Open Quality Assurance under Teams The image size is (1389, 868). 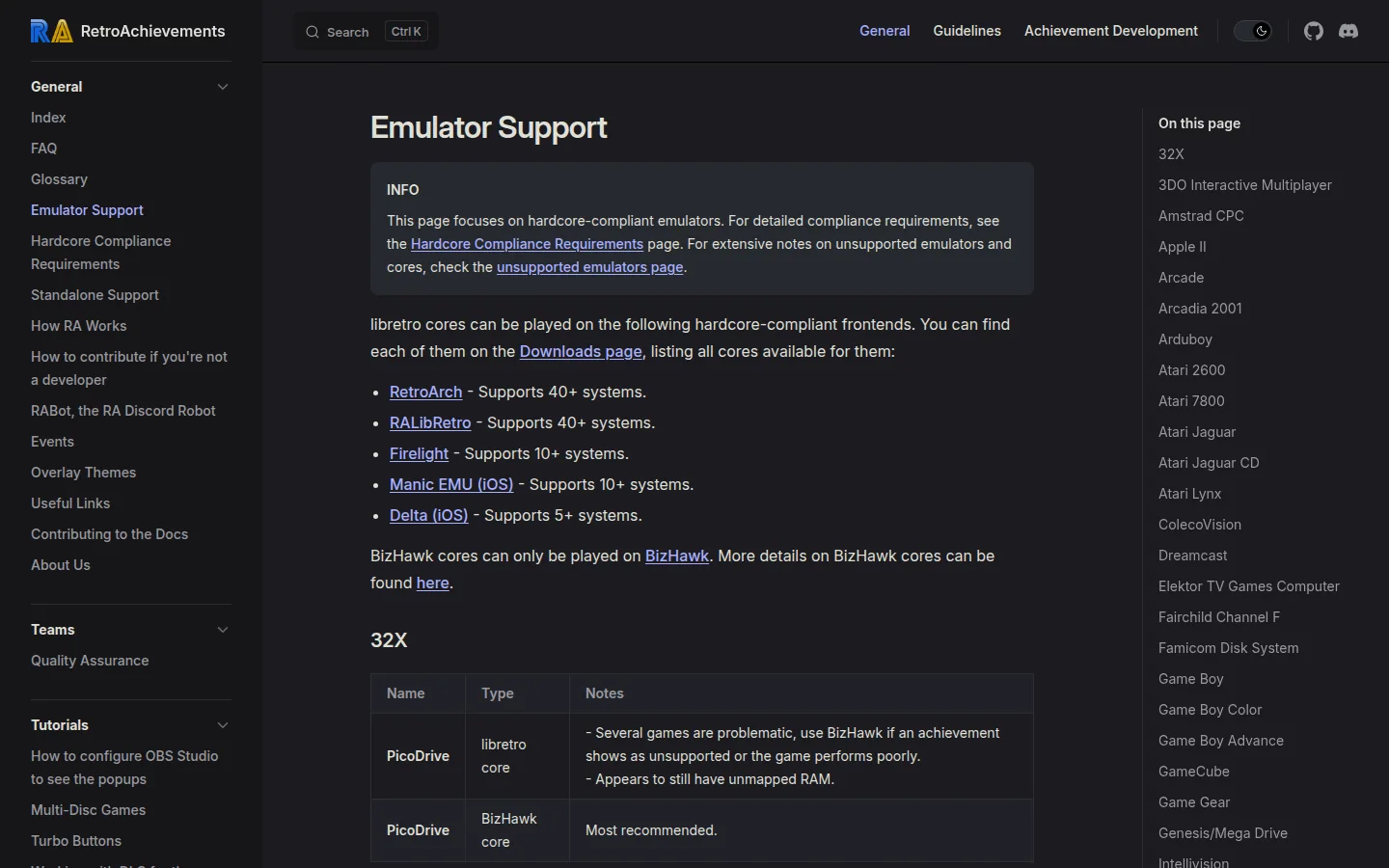point(90,661)
